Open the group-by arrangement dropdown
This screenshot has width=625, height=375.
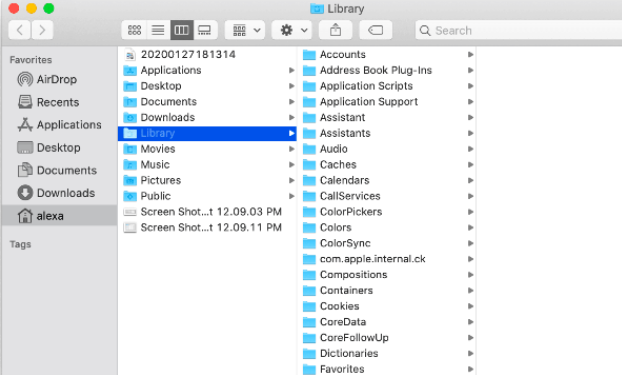pos(245,30)
